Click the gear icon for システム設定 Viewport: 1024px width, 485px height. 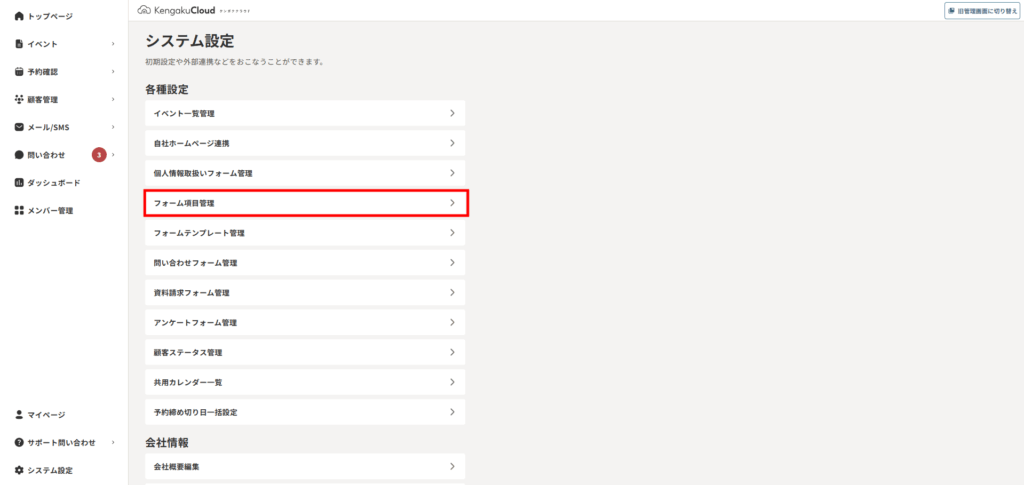(19, 470)
